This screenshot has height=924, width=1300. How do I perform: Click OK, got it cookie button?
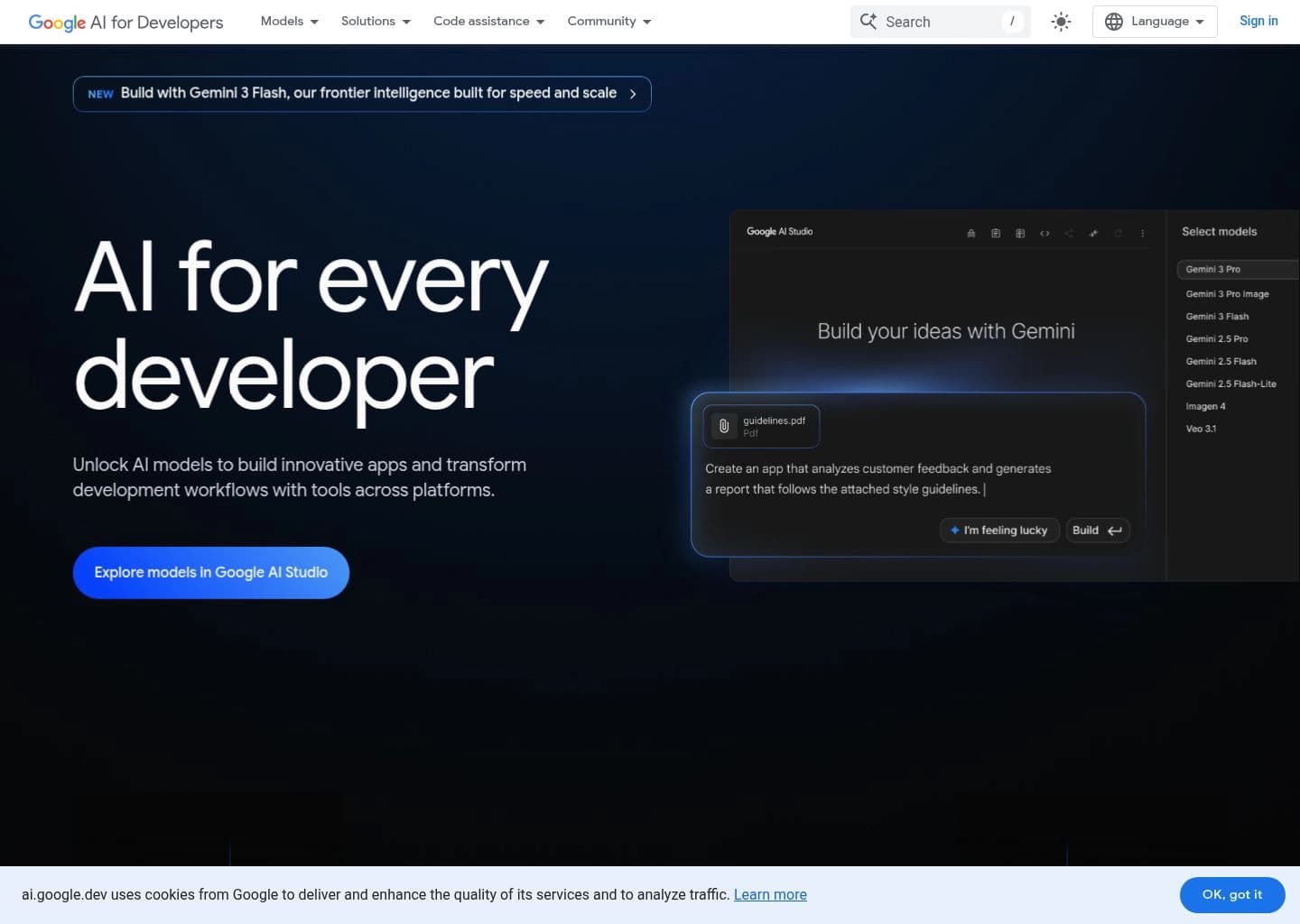click(x=1232, y=895)
